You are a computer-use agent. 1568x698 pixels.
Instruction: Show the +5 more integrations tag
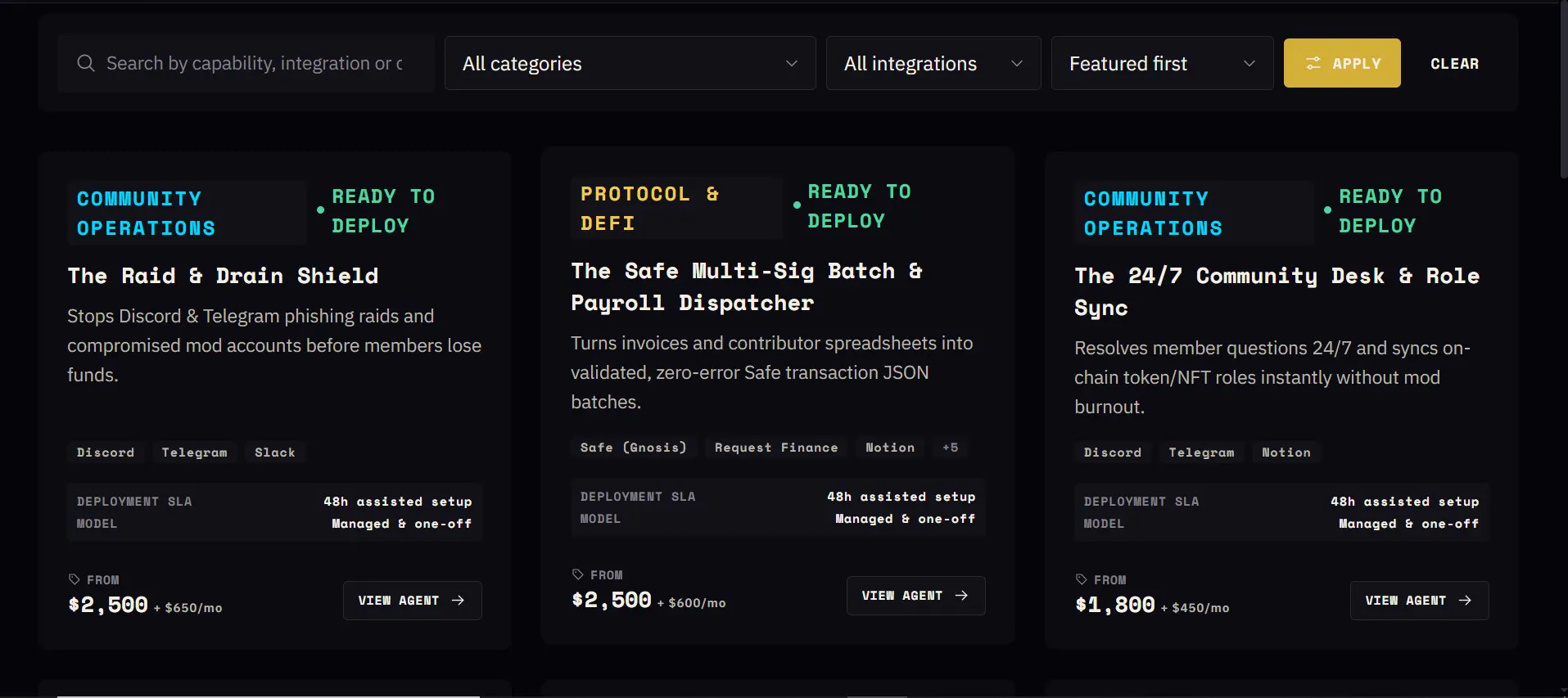[950, 448]
